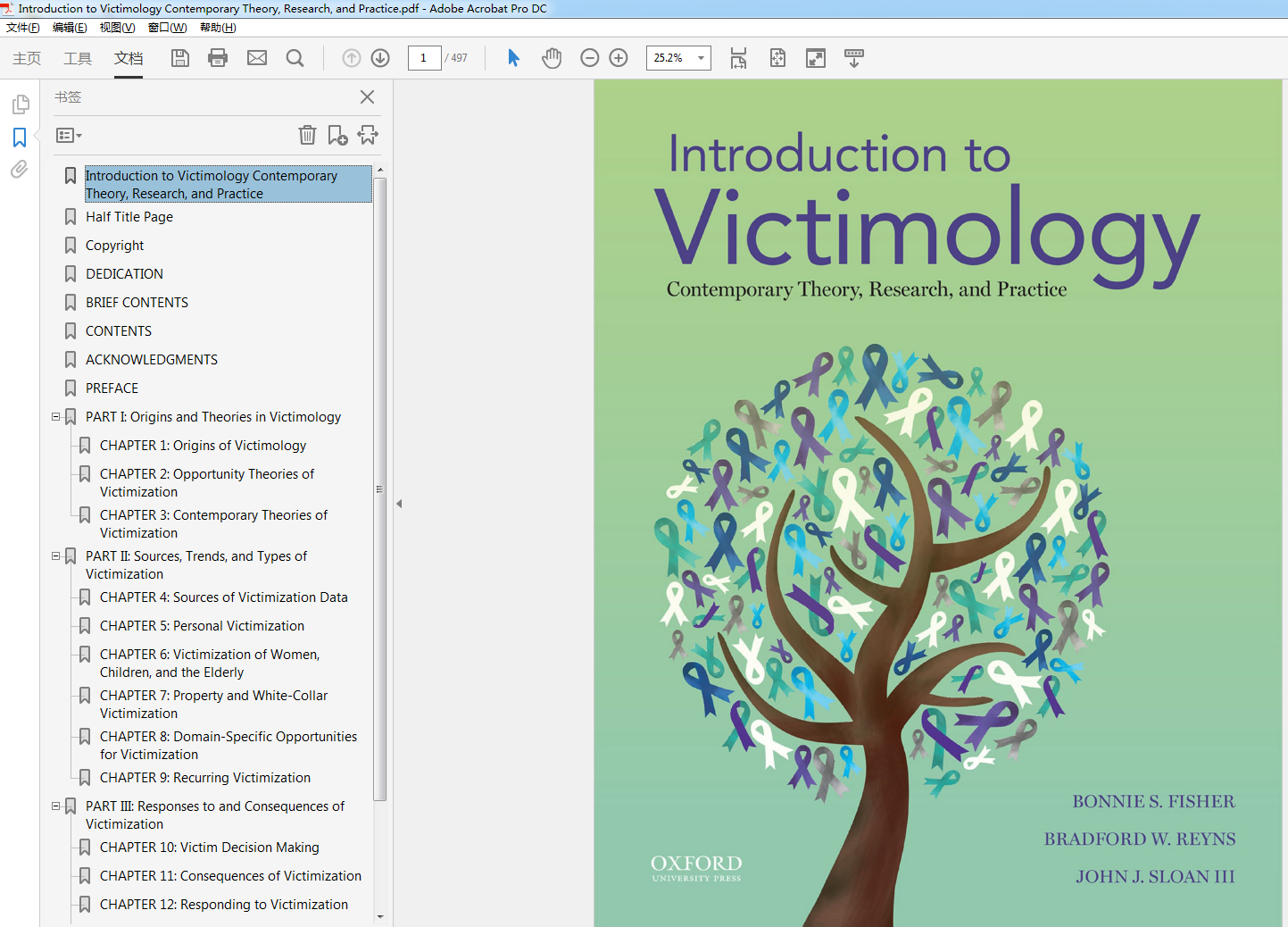Go to next page arrow

point(380,58)
